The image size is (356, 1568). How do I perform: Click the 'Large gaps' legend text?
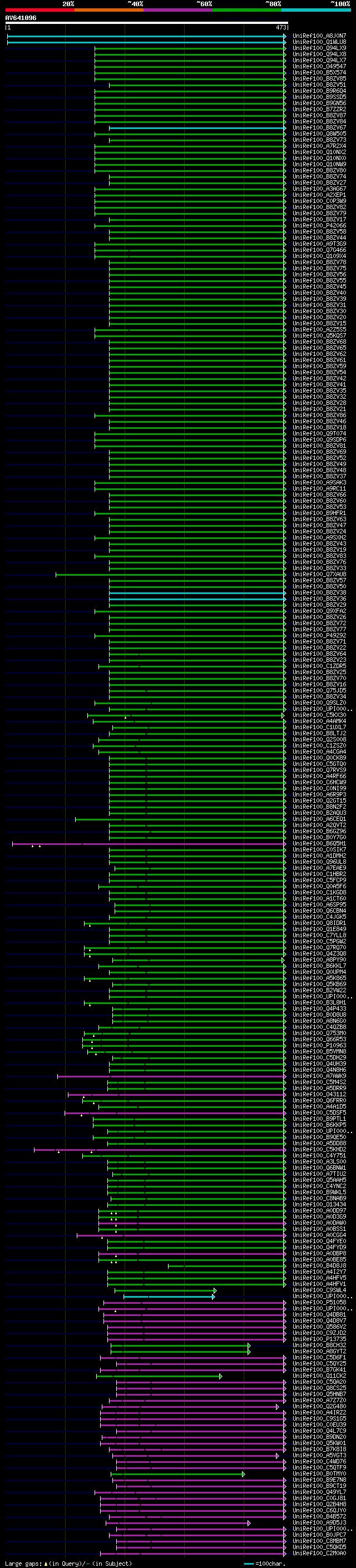click(x=23, y=1564)
